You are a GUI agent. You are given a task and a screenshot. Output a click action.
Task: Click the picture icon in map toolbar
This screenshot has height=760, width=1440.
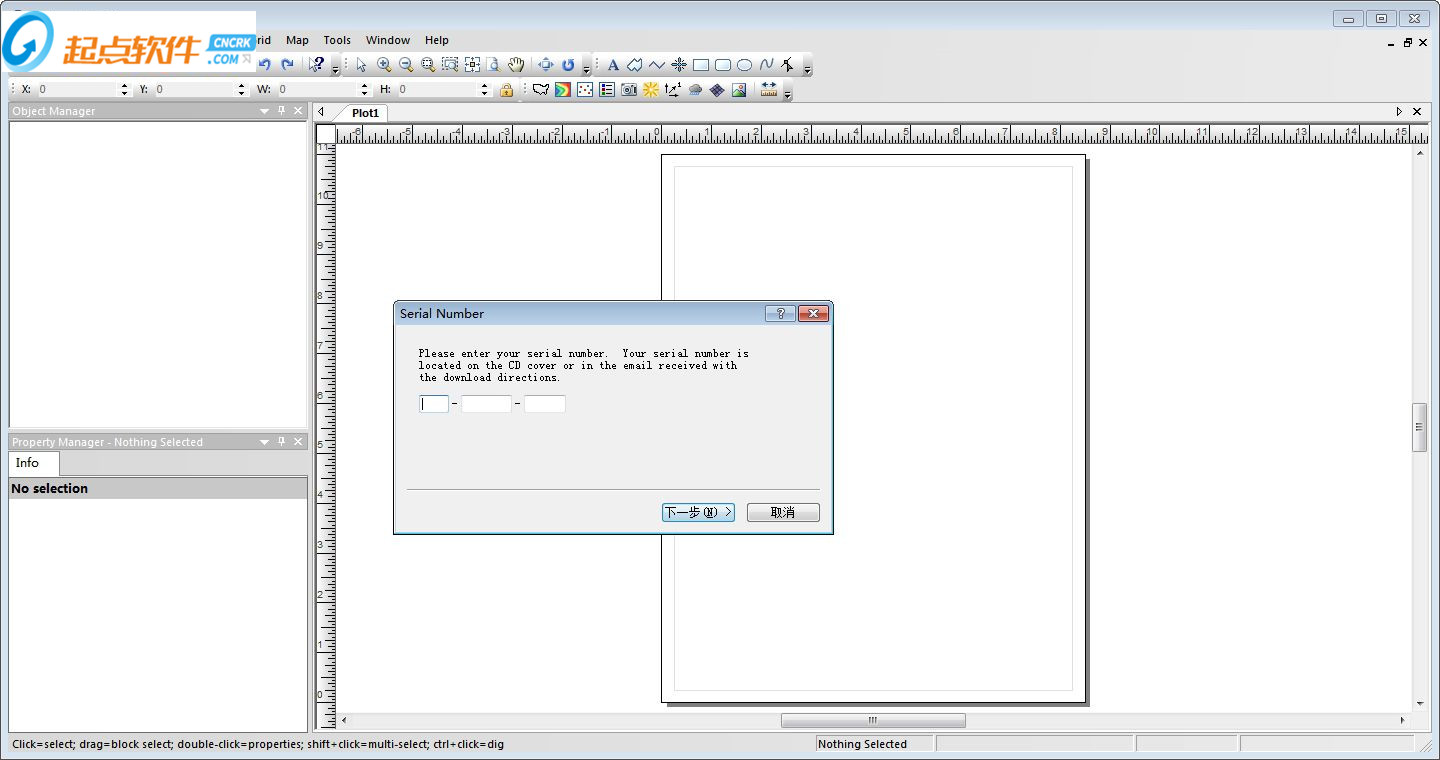click(739, 90)
